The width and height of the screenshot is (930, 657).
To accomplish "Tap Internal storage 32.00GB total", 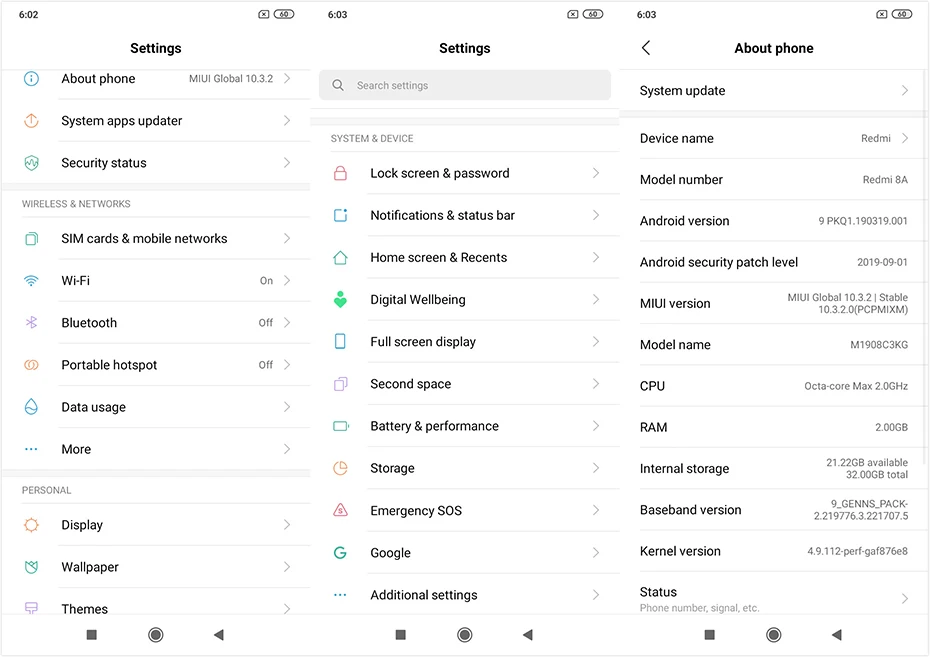I will point(877,474).
